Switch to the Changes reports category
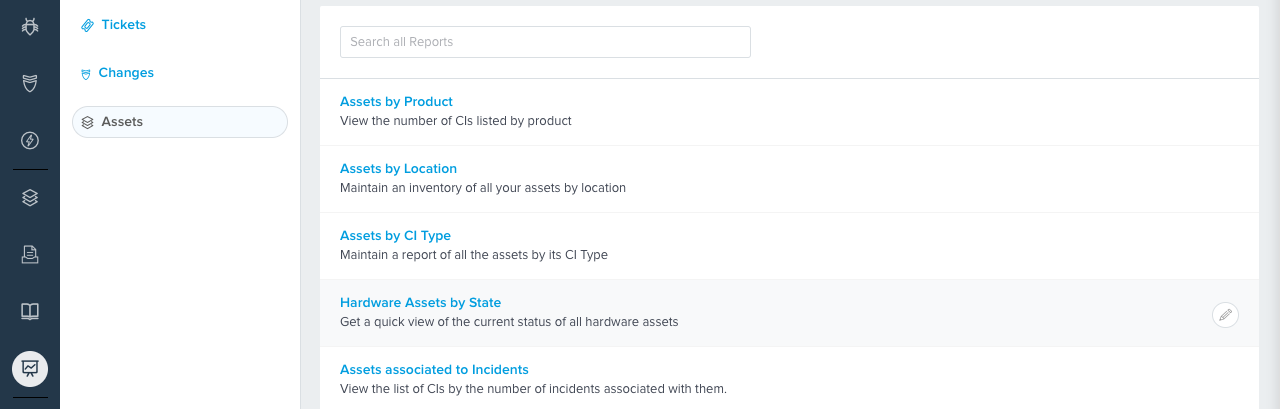 pyautogui.click(x=126, y=73)
